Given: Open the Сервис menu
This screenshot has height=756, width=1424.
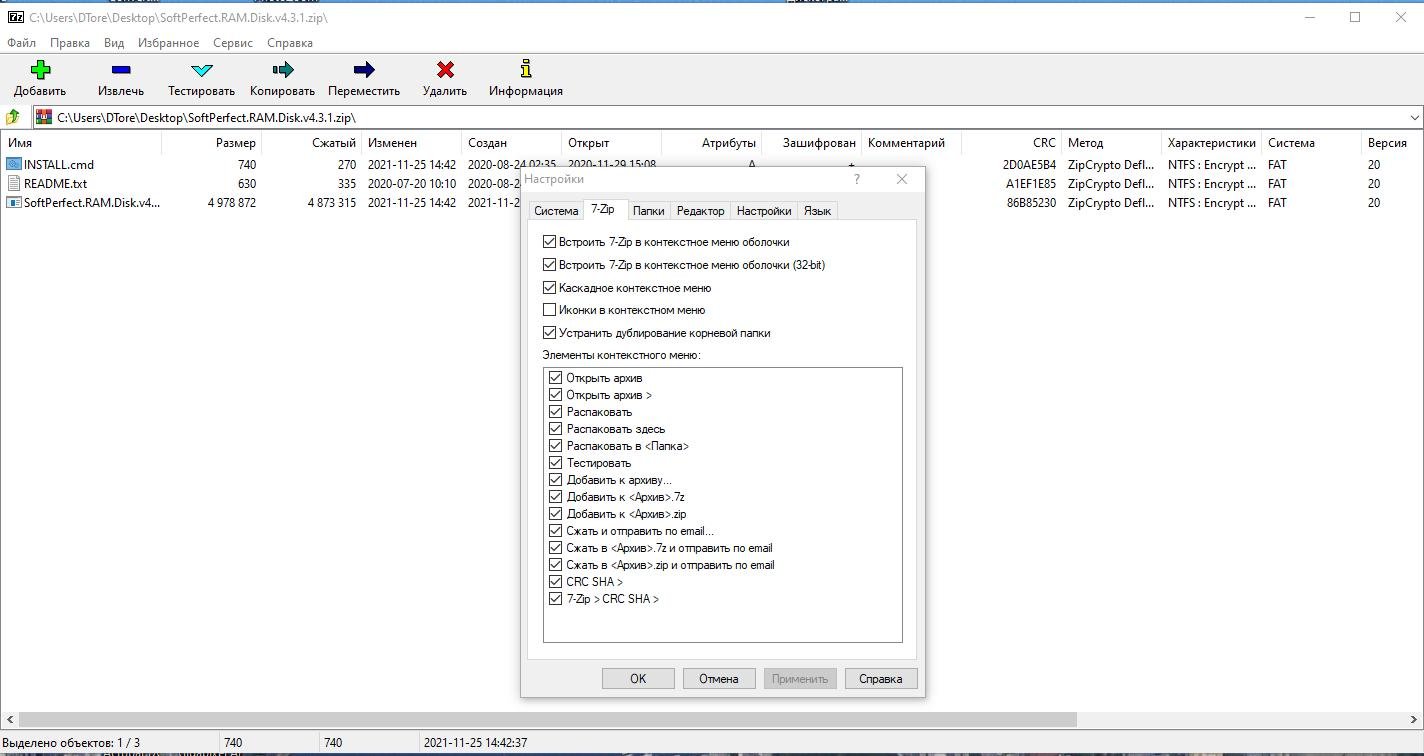Looking at the screenshot, I should (x=233, y=43).
